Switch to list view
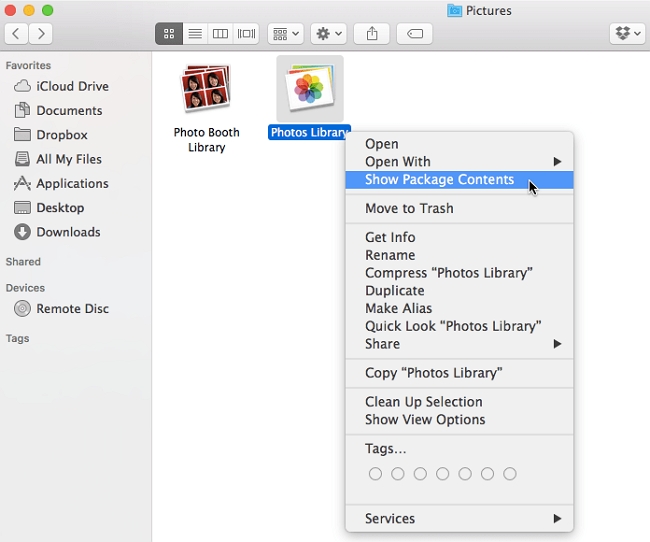The width and height of the screenshot is (650, 542). pyautogui.click(x=195, y=34)
